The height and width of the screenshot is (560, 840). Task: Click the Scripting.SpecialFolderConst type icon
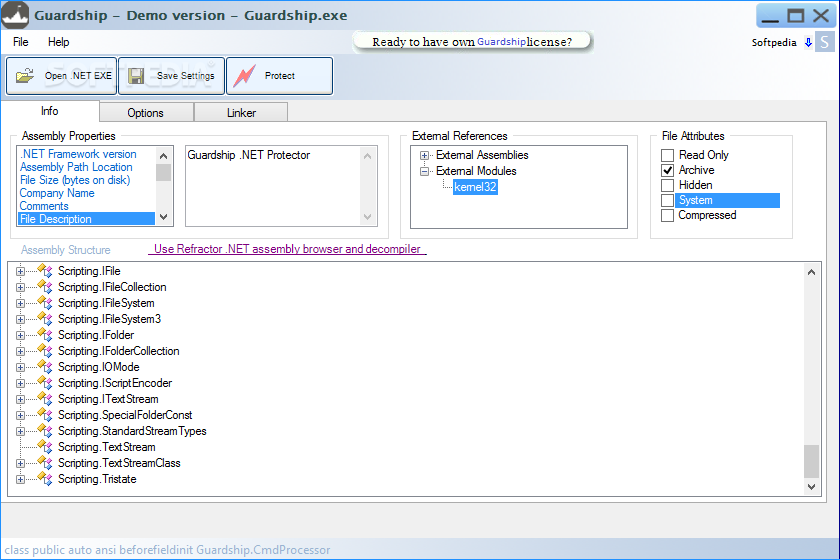coord(46,415)
